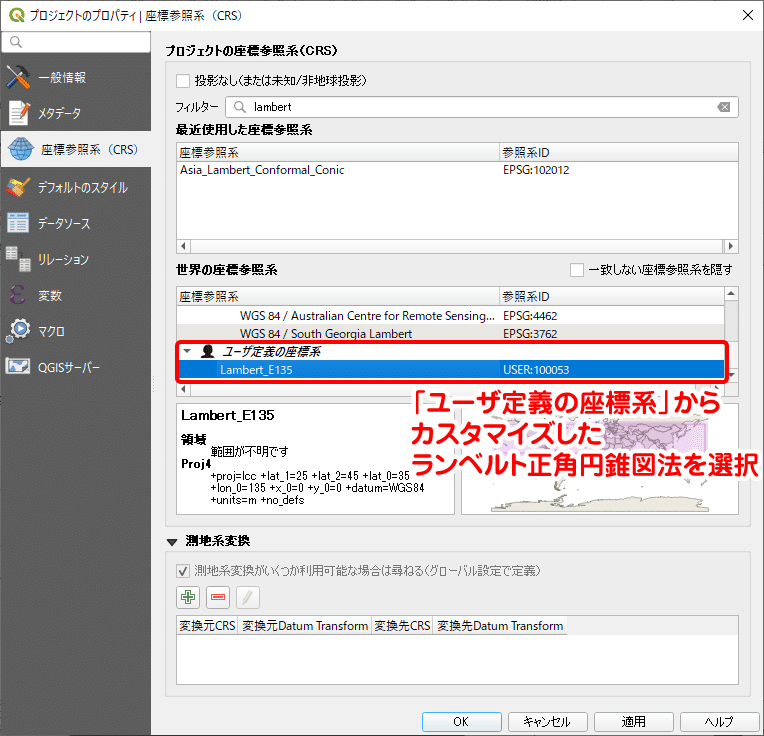
Task: Click the キャンセル button
Action: 547,721
